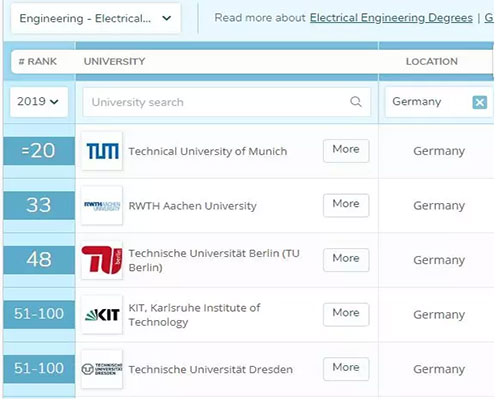500x400 pixels.
Task: Click the TU Dresden logo
Action: tap(102, 369)
